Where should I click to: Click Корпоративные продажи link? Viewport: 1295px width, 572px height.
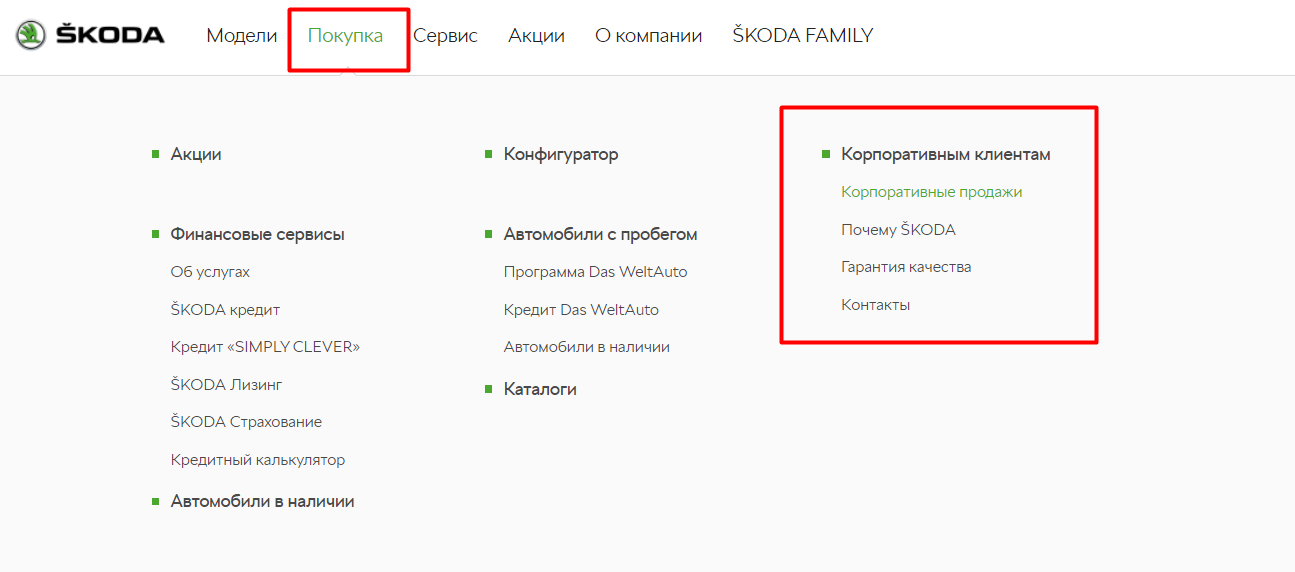(932, 192)
